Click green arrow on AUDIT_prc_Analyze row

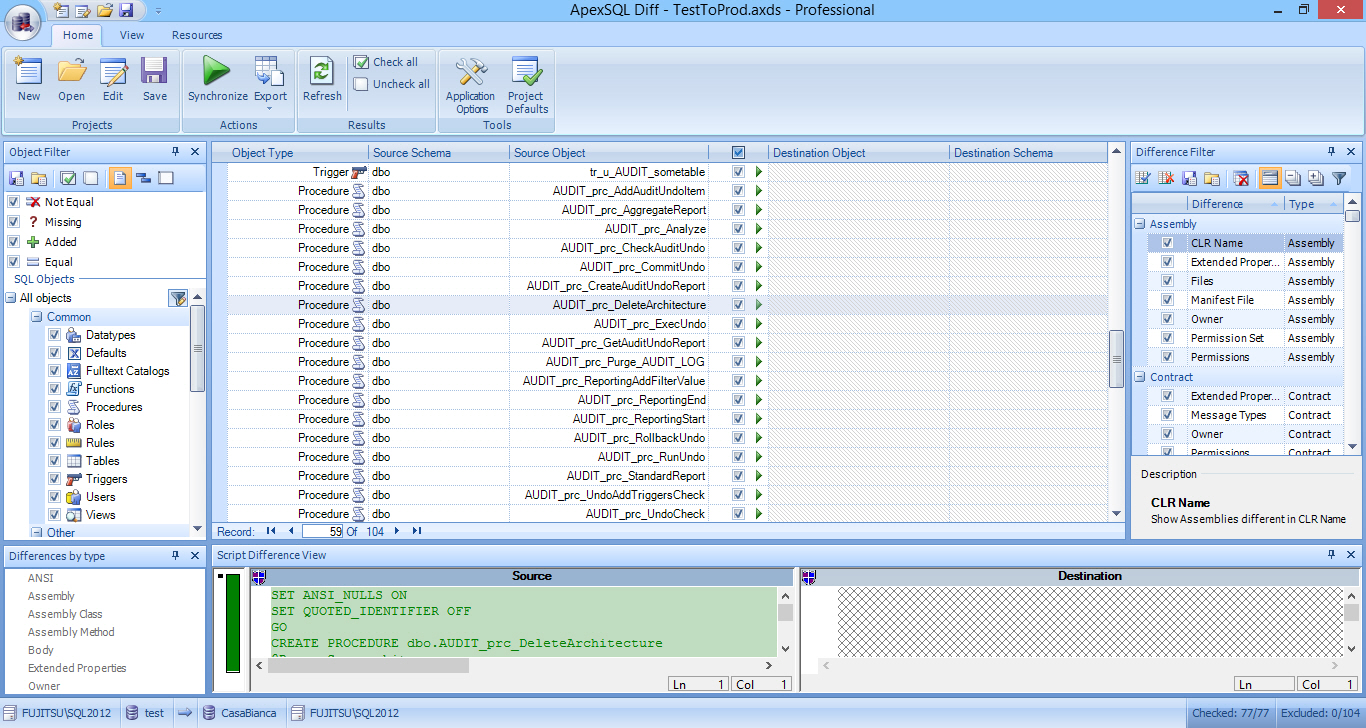pyautogui.click(x=759, y=229)
